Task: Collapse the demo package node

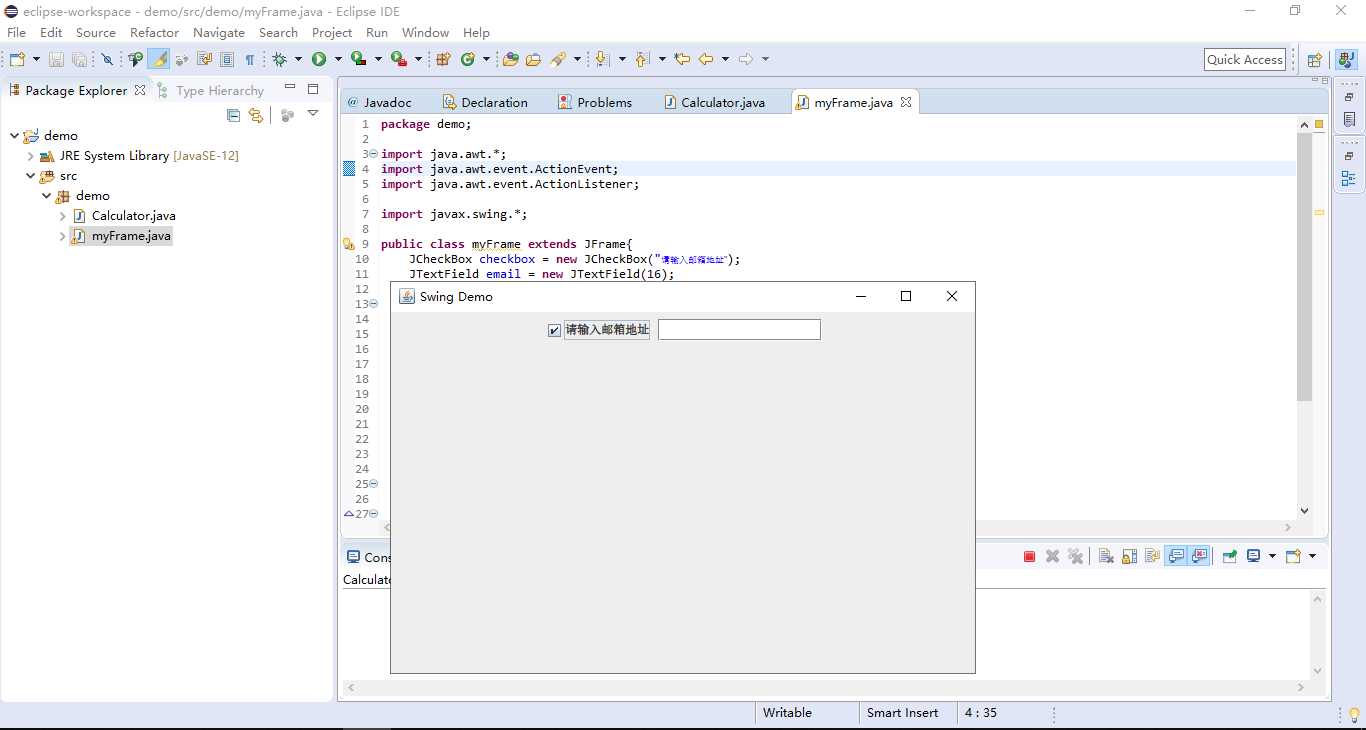Action: coord(46,196)
